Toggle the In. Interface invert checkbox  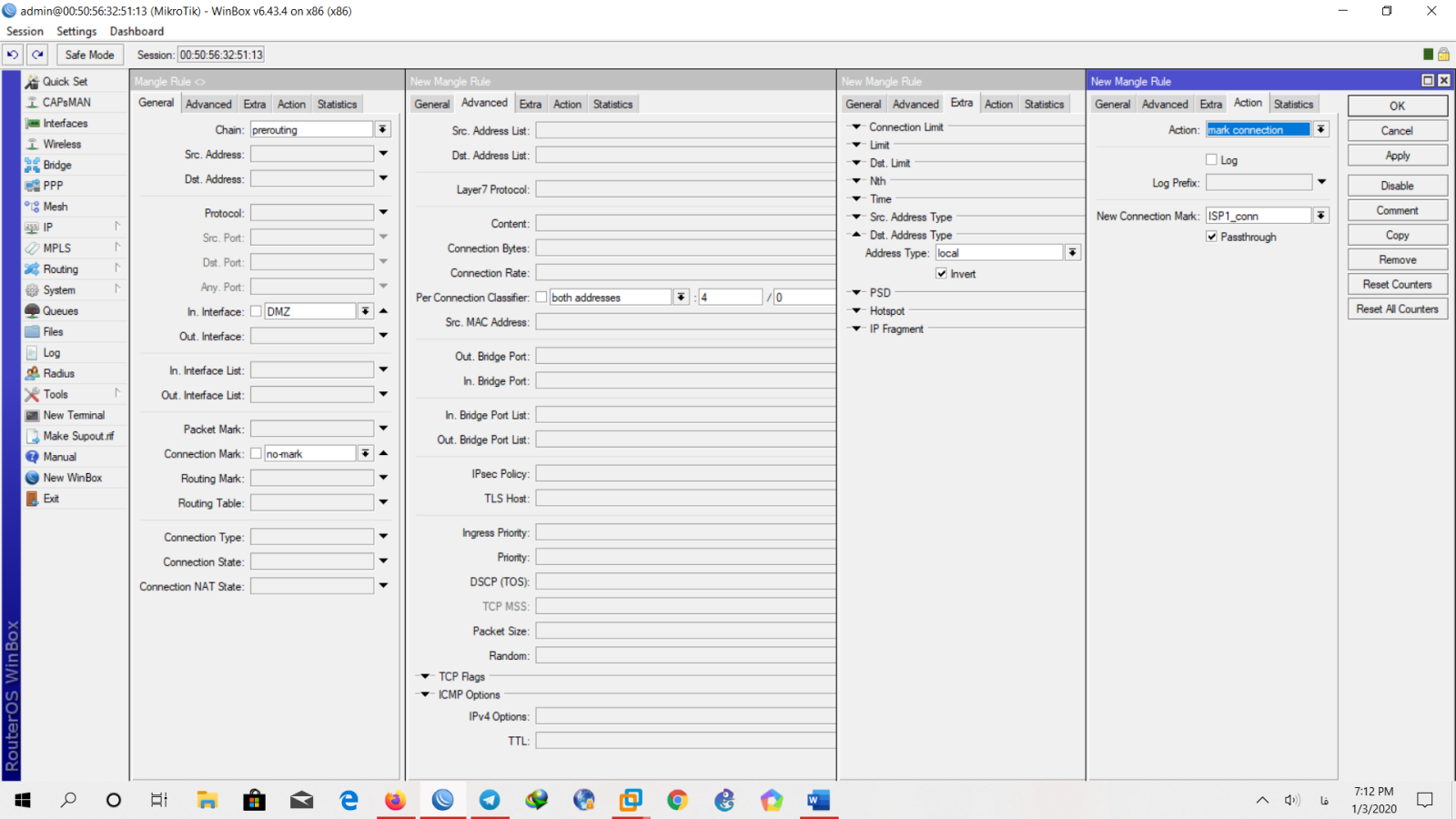coord(257,311)
